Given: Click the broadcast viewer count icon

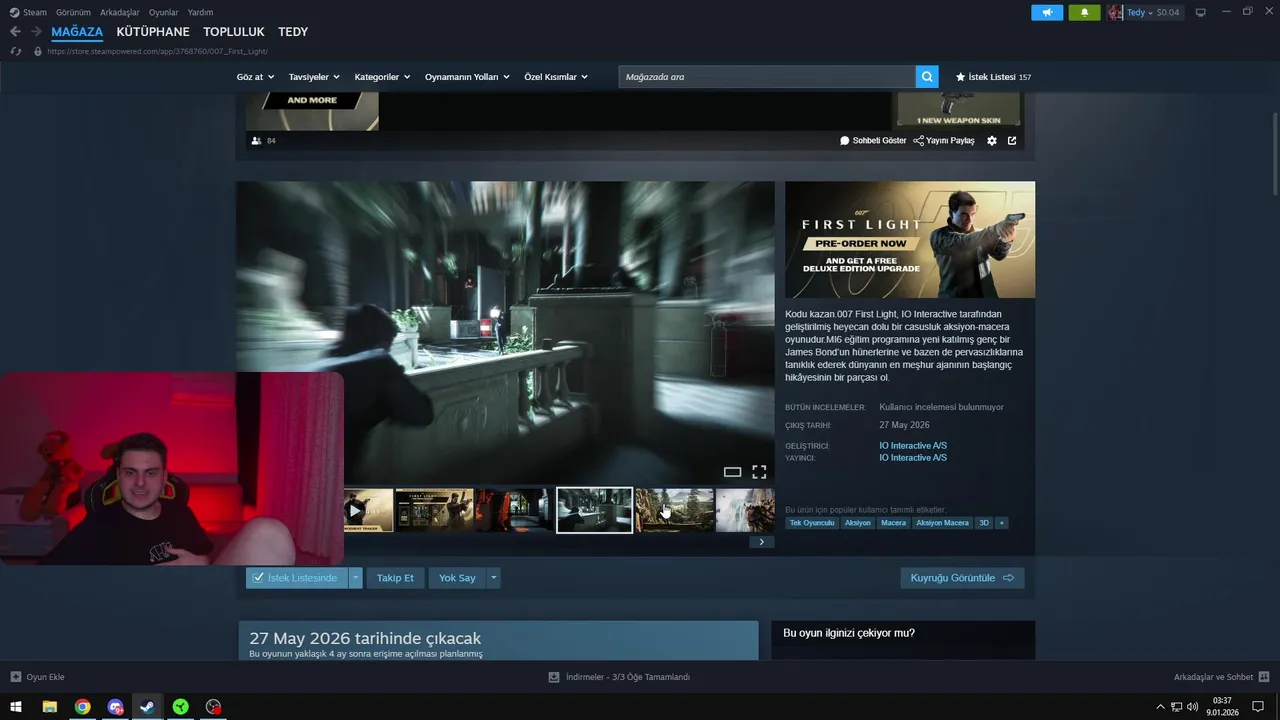Looking at the screenshot, I should (x=257, y=141).
